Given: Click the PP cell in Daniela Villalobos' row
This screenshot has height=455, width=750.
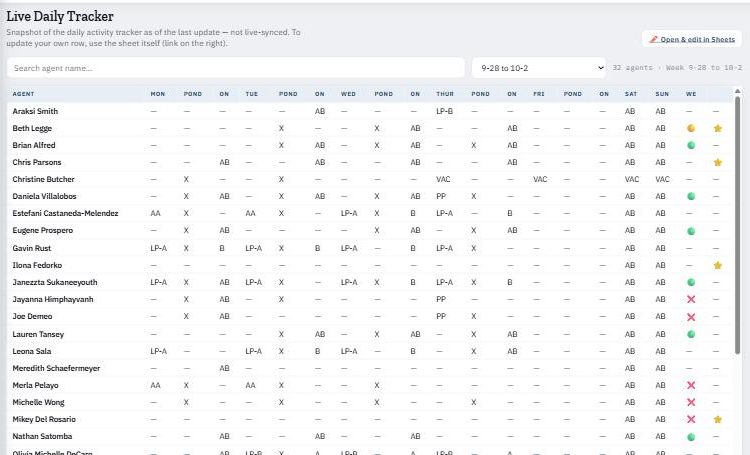Looking at the screenshot, I should coord(441,196).
